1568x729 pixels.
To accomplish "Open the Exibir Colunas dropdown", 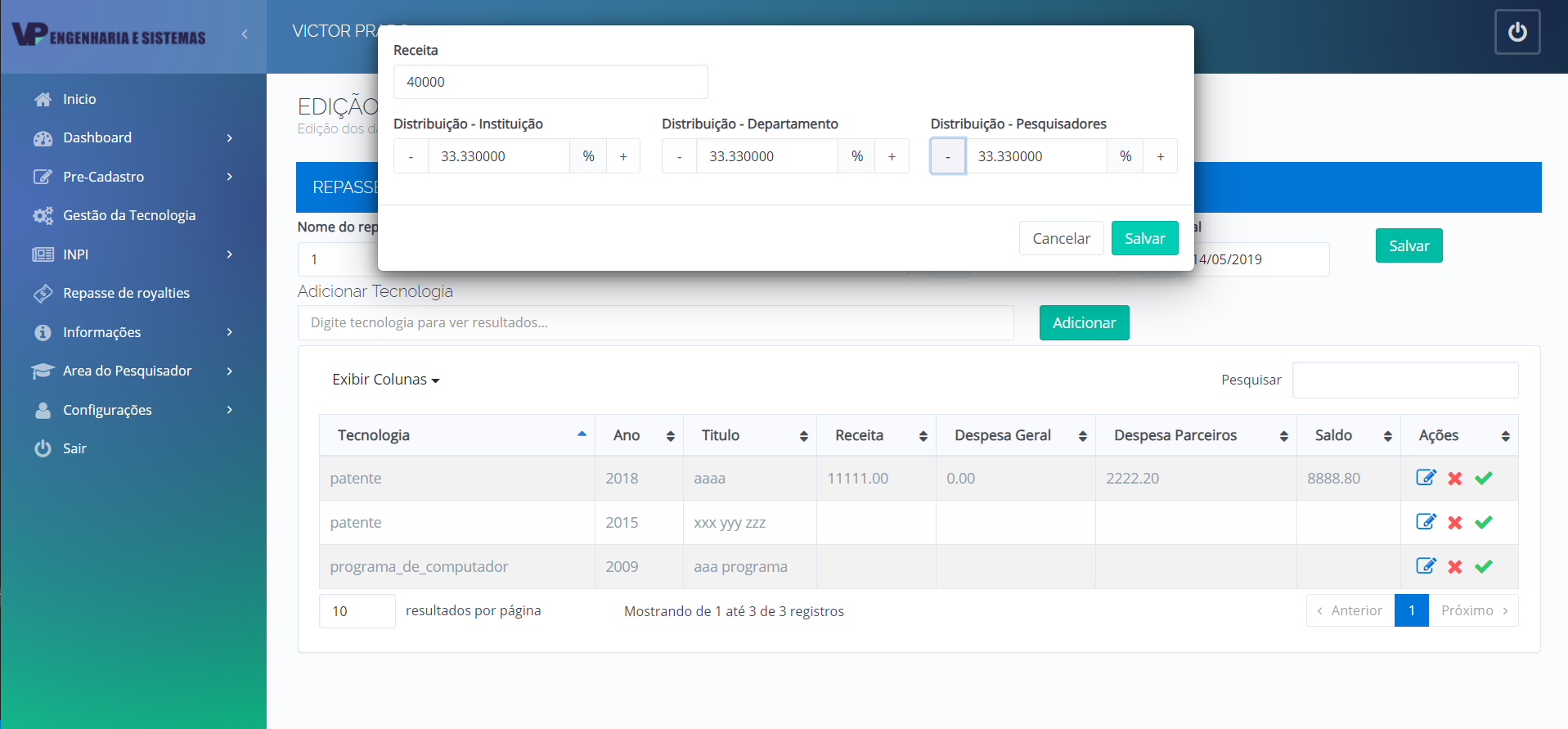I will (386, 380).
